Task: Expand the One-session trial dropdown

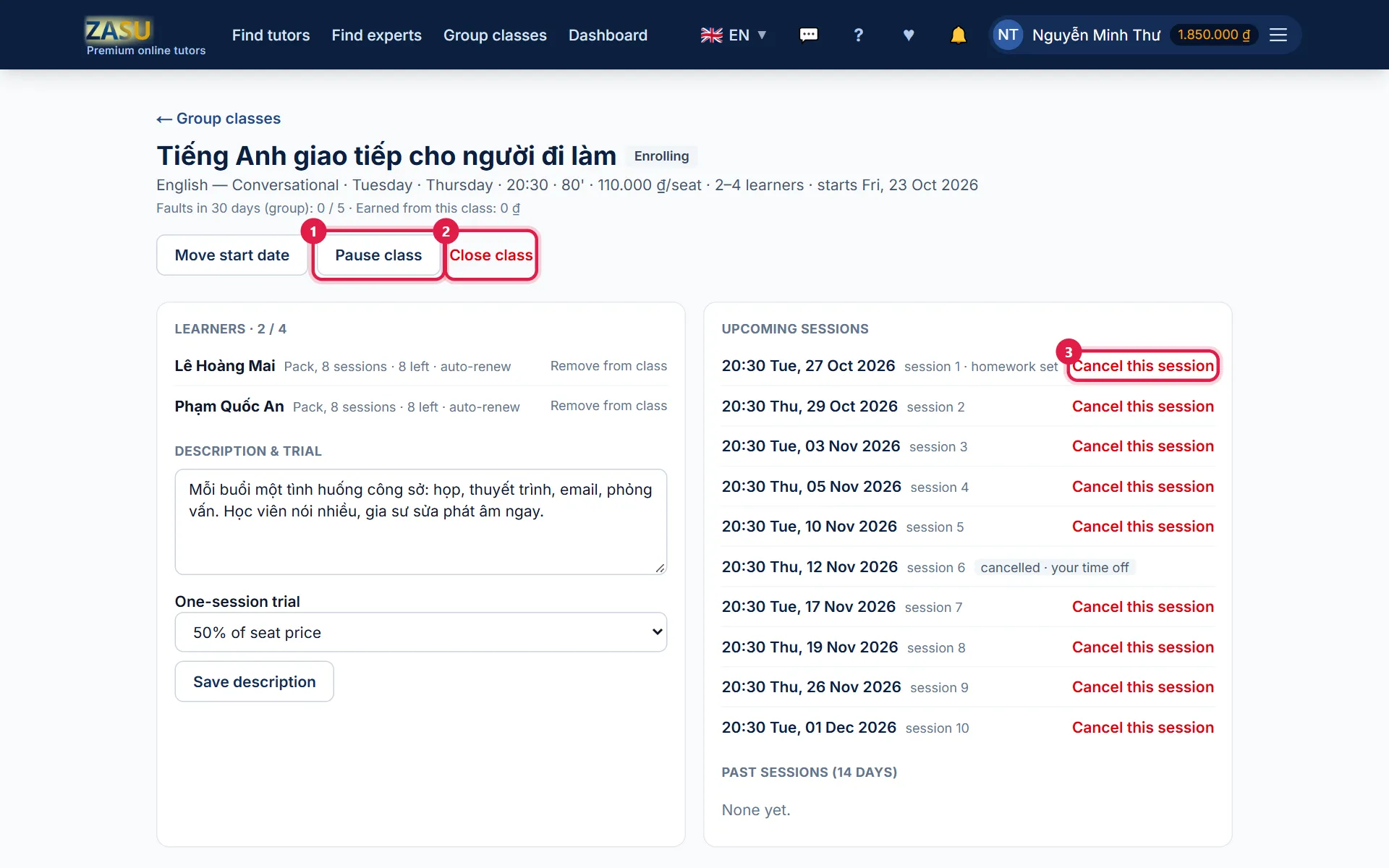Action: click(x=420, y=632)
